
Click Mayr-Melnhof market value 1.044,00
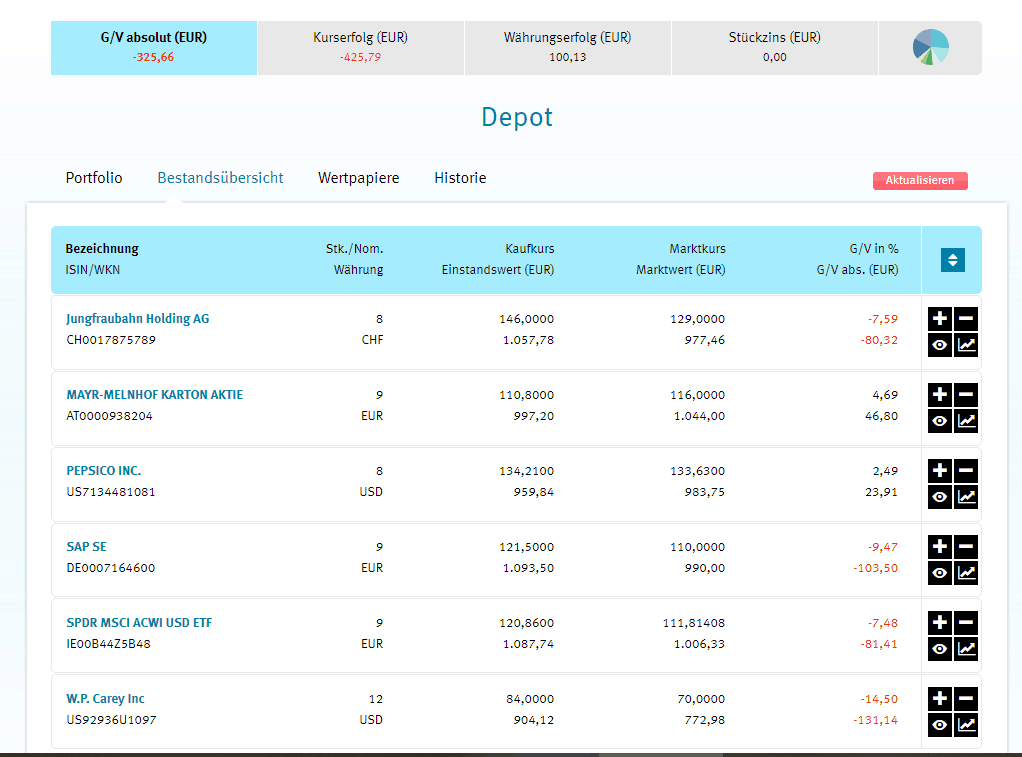[x=699, y=416]
